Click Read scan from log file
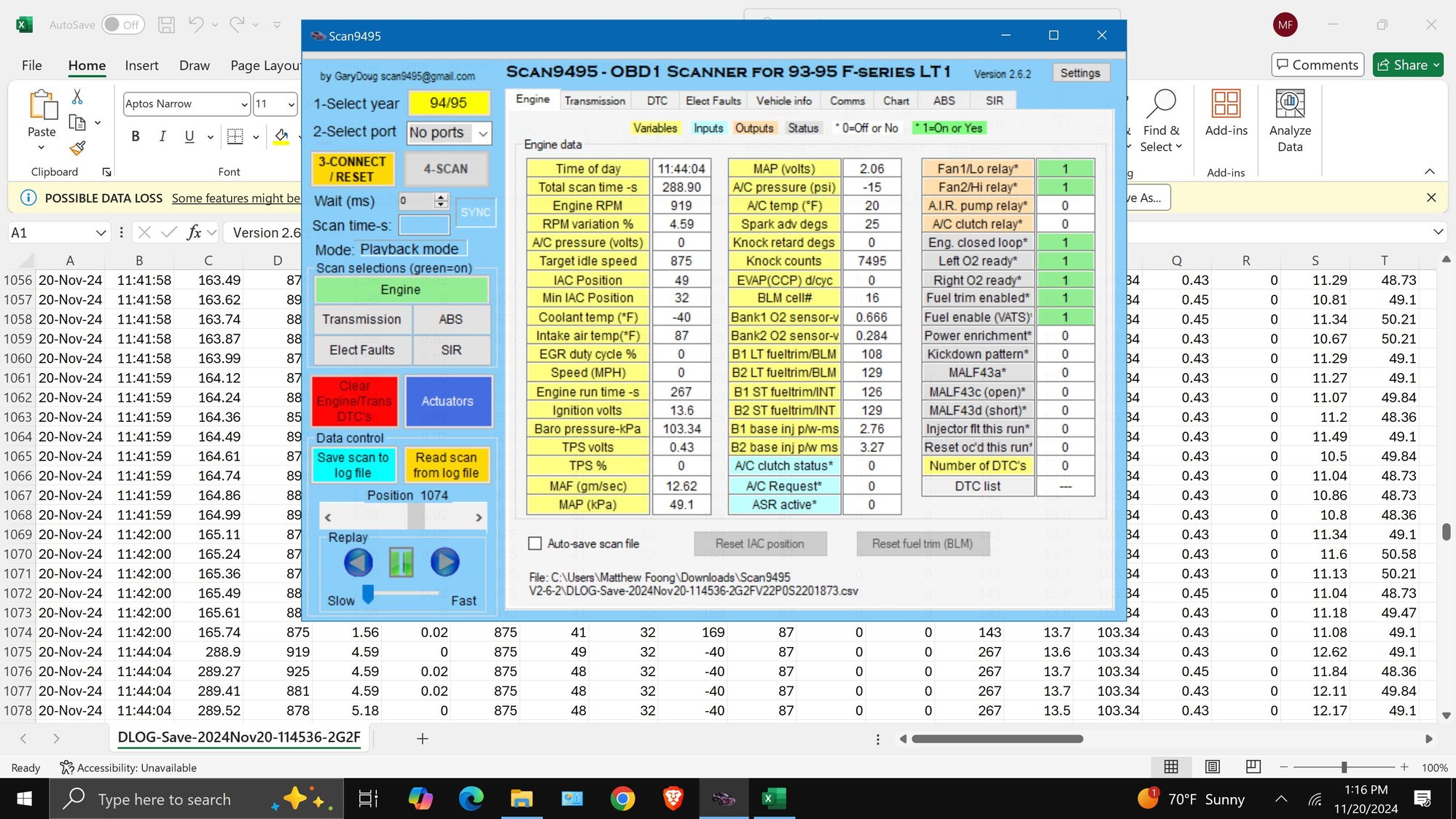The width and height of the screenshot is (1456, 819). [446, 465]
